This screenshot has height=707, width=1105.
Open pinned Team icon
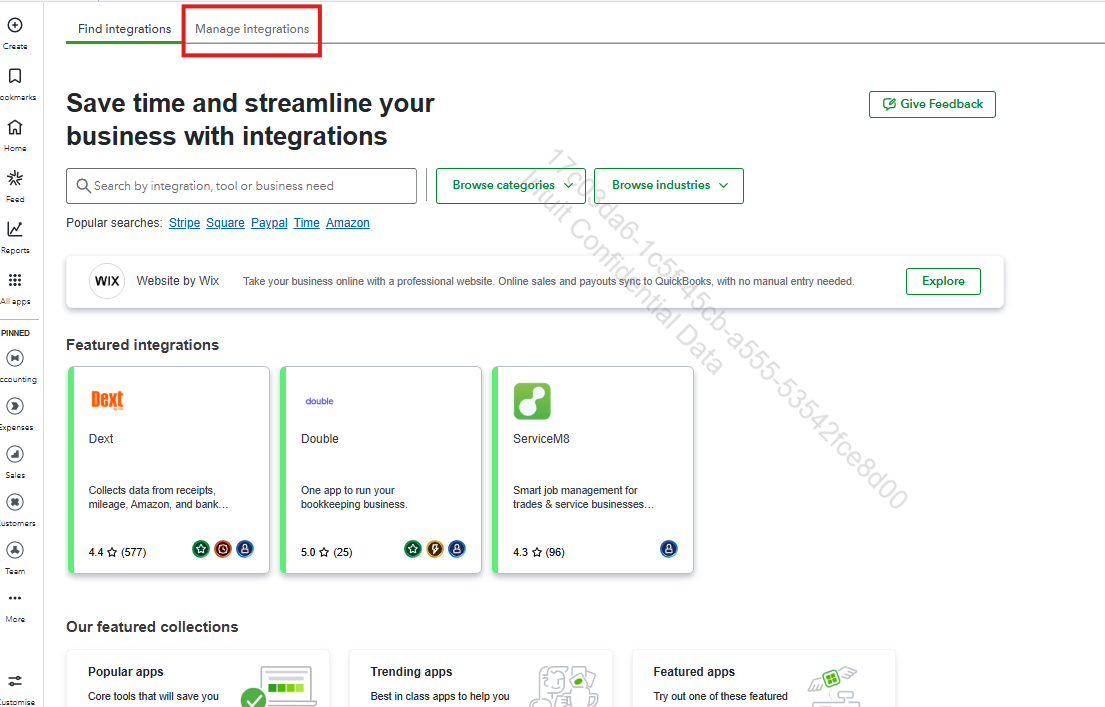click(x=15, y=550)
